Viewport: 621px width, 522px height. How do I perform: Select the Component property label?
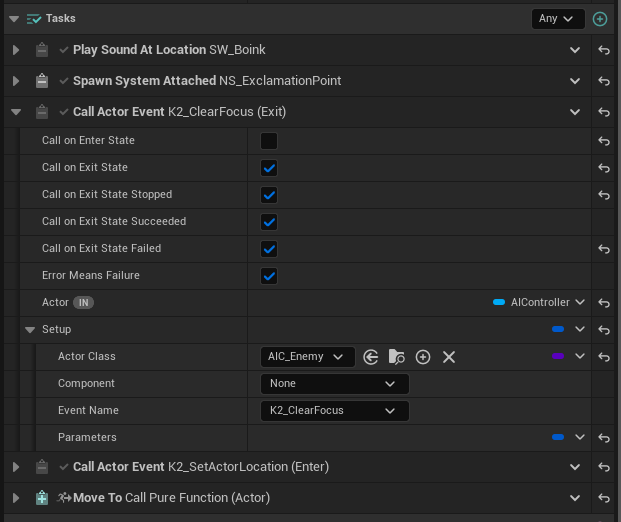click(86, 383)
